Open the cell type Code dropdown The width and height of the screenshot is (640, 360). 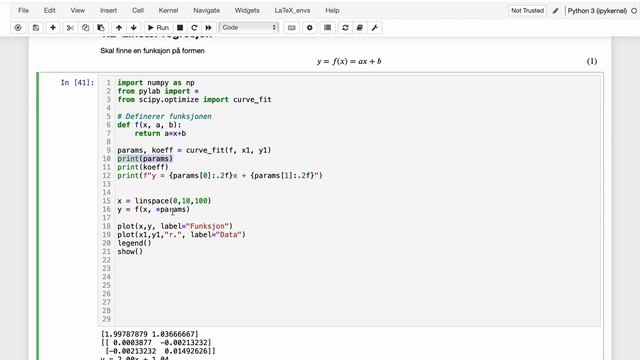[249, 27]
